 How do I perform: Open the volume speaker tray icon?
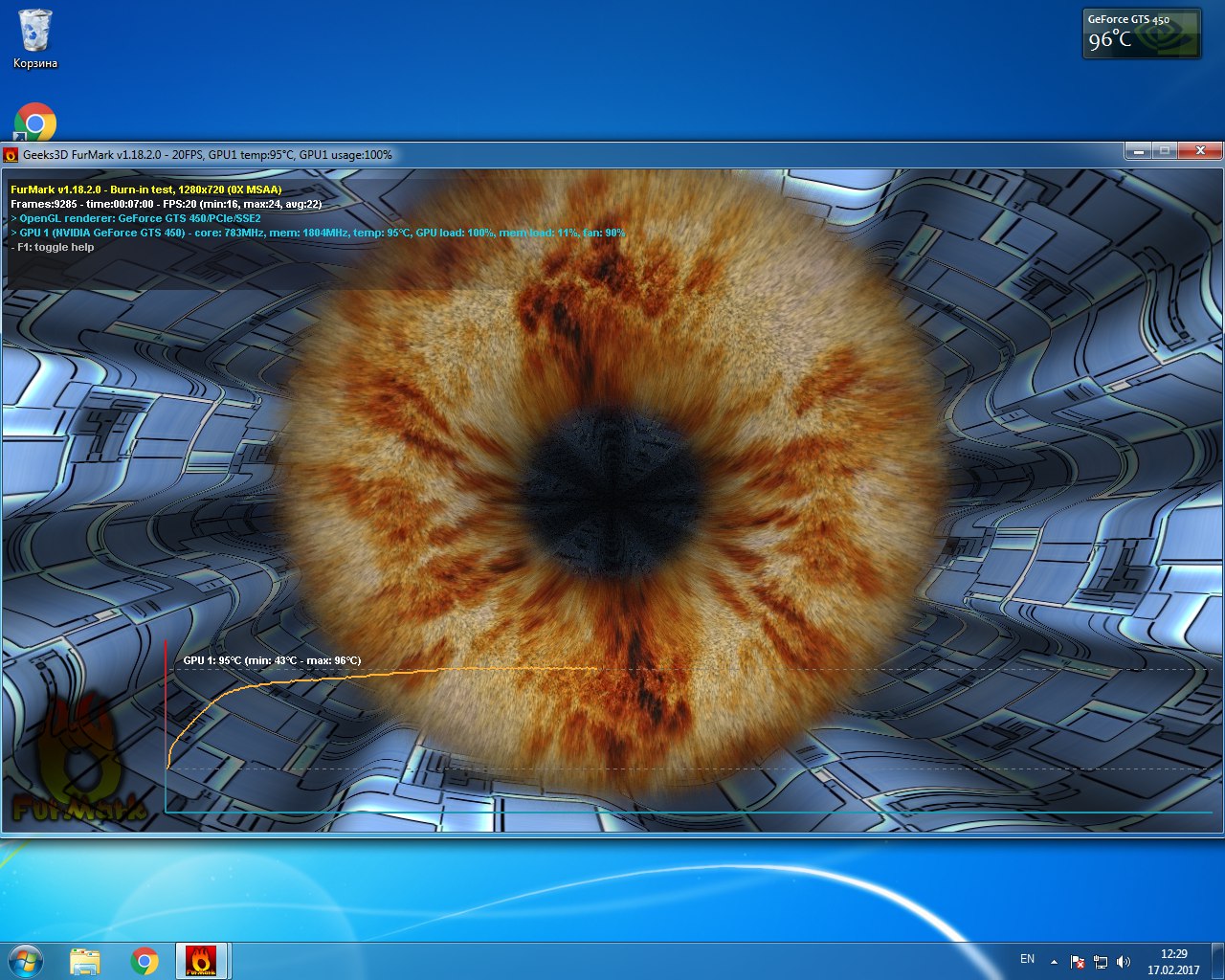[1124, 962]
